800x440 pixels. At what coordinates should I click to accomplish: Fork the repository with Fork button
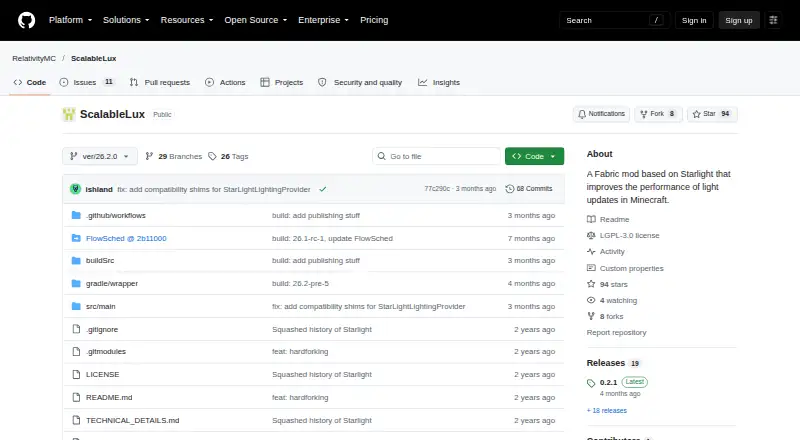(x=658, y=114)
